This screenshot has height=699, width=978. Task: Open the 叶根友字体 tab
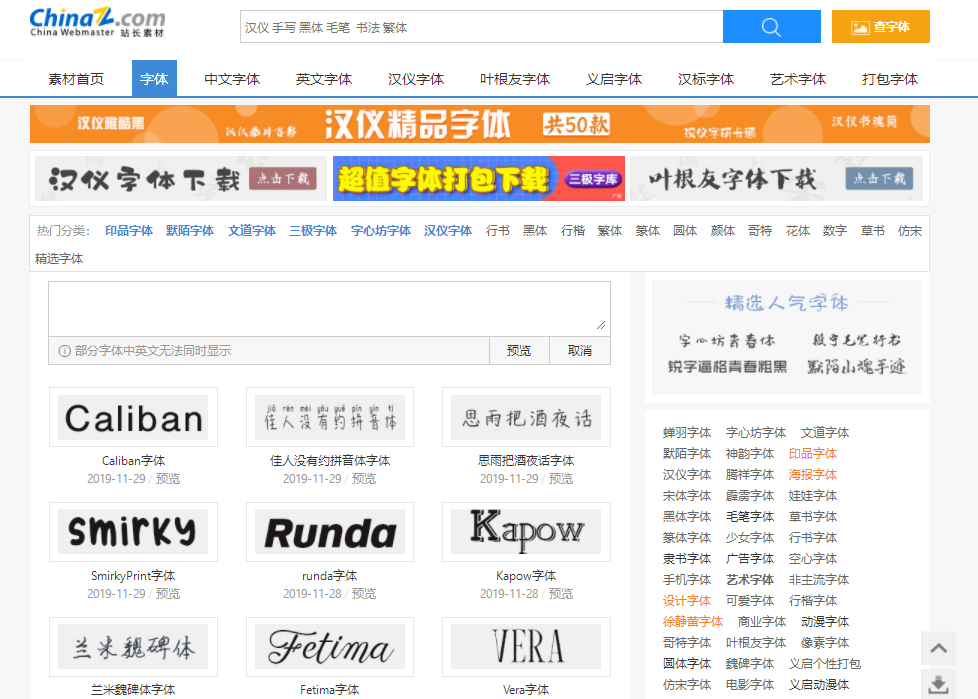tap(515, 79)
